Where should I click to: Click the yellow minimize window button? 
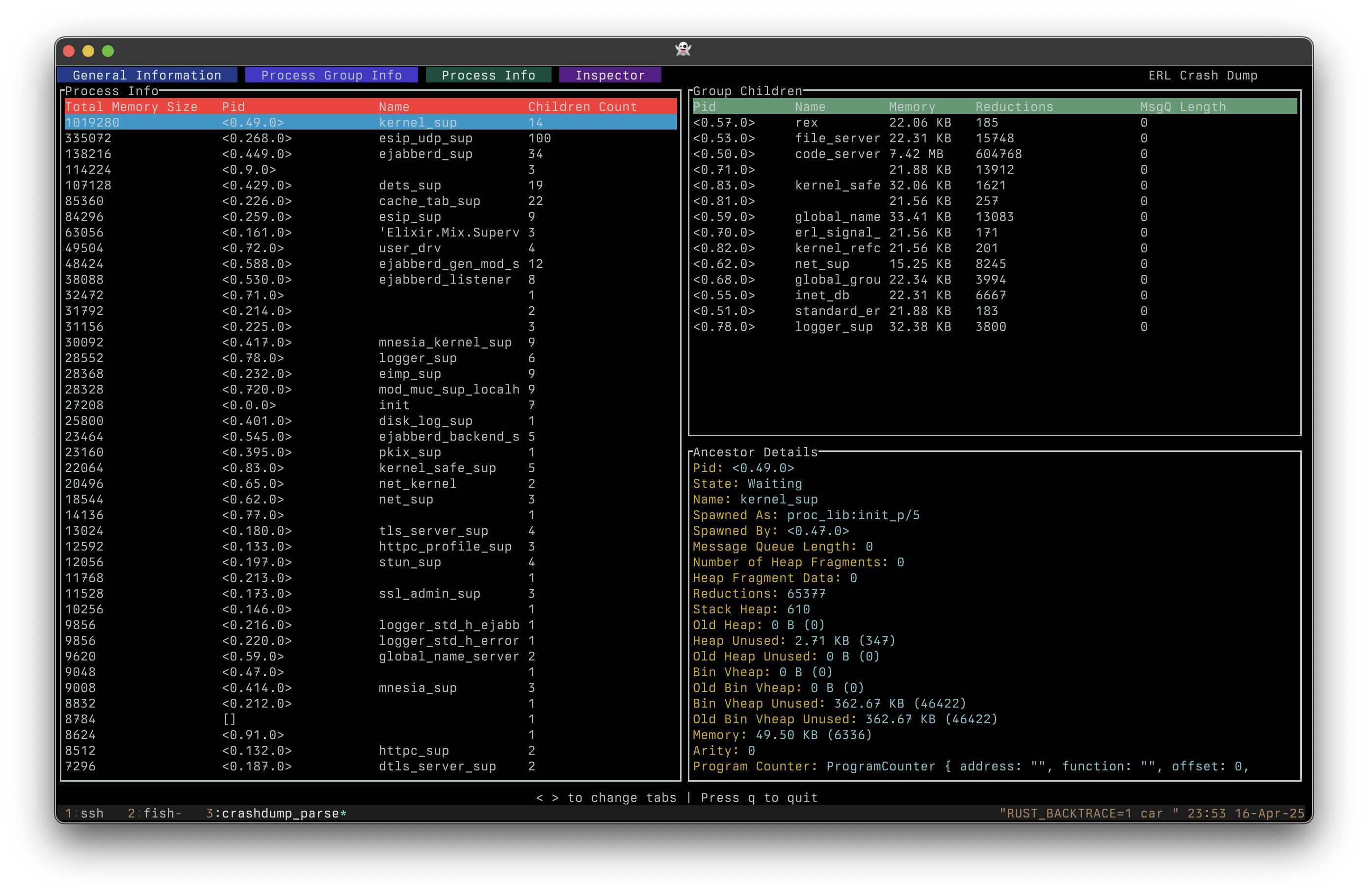pyautogui.click(x=88, y=51)
